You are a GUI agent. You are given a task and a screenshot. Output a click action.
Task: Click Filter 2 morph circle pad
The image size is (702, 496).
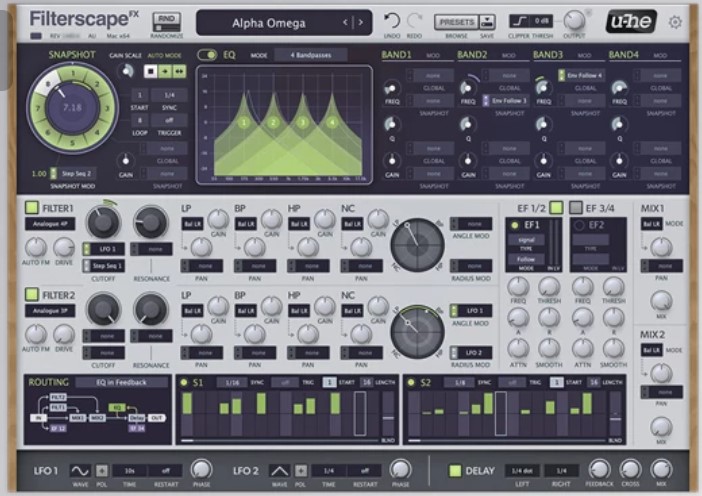(x=417, y=332)
